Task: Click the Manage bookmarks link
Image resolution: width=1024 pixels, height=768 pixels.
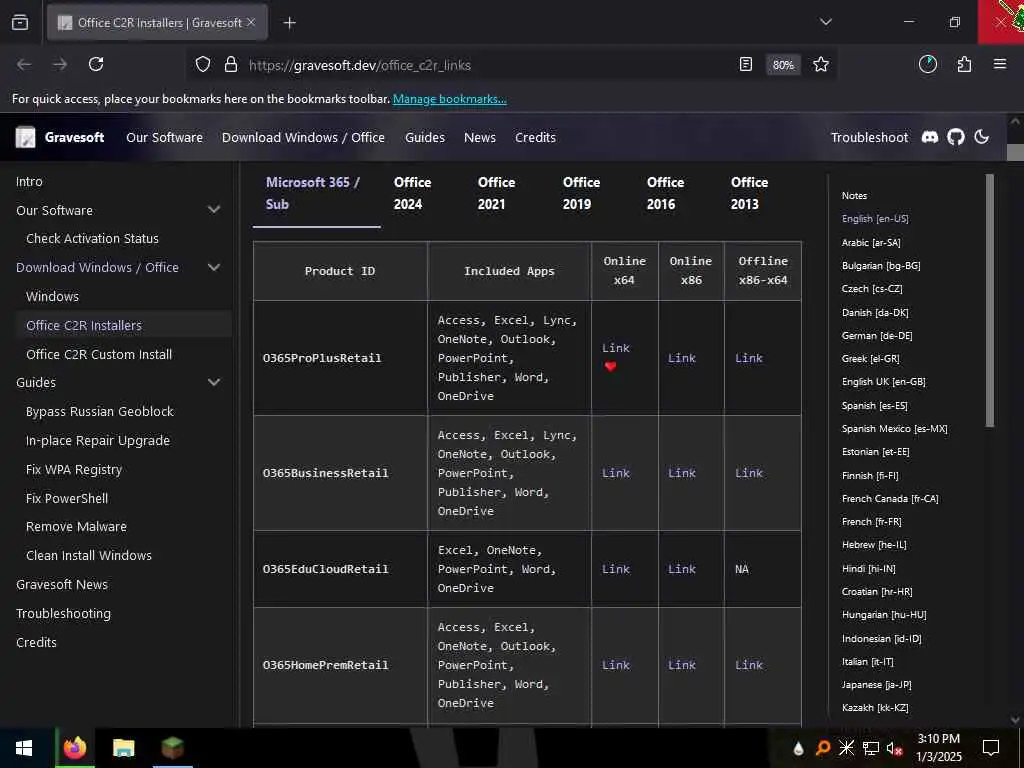Action: coord(449,99)
